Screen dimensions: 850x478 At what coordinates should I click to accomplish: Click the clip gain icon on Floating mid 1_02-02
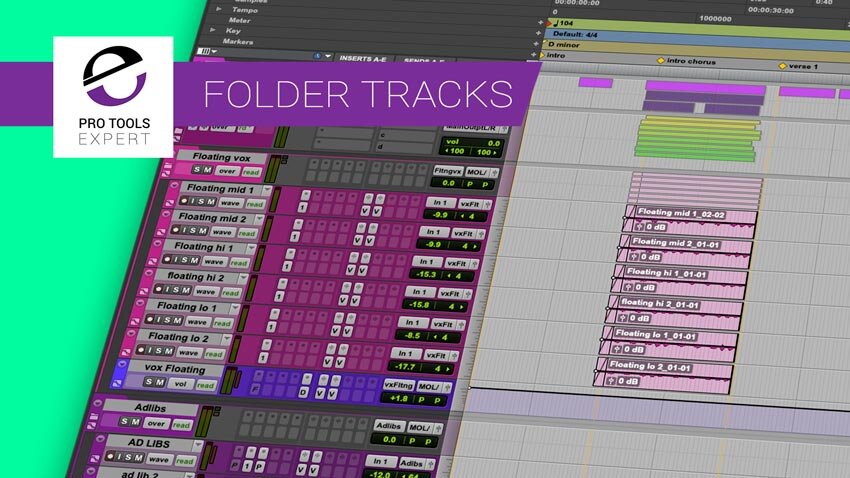pos(640,226)
